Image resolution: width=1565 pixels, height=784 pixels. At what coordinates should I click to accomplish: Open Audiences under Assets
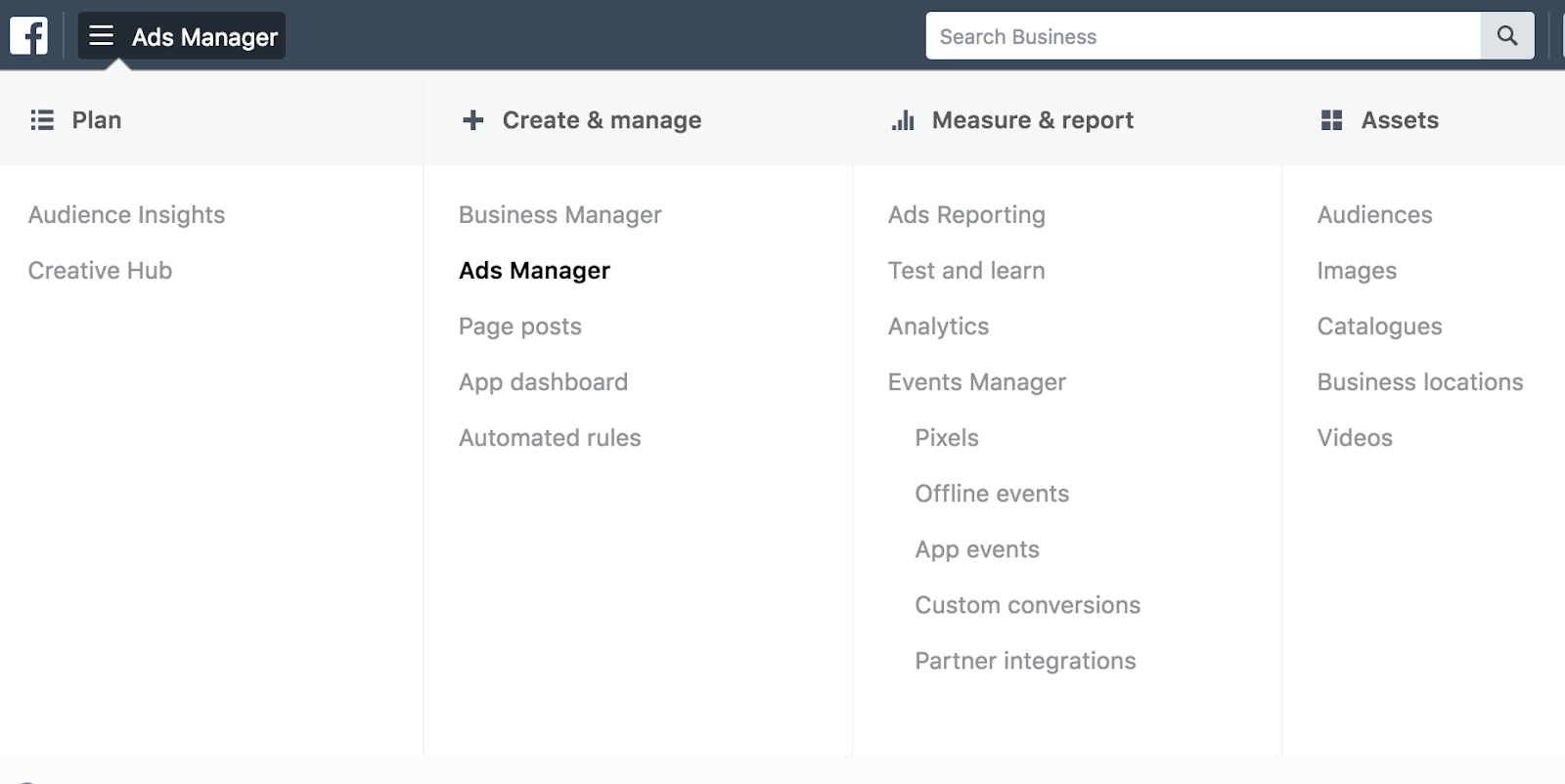point(1374,215)
